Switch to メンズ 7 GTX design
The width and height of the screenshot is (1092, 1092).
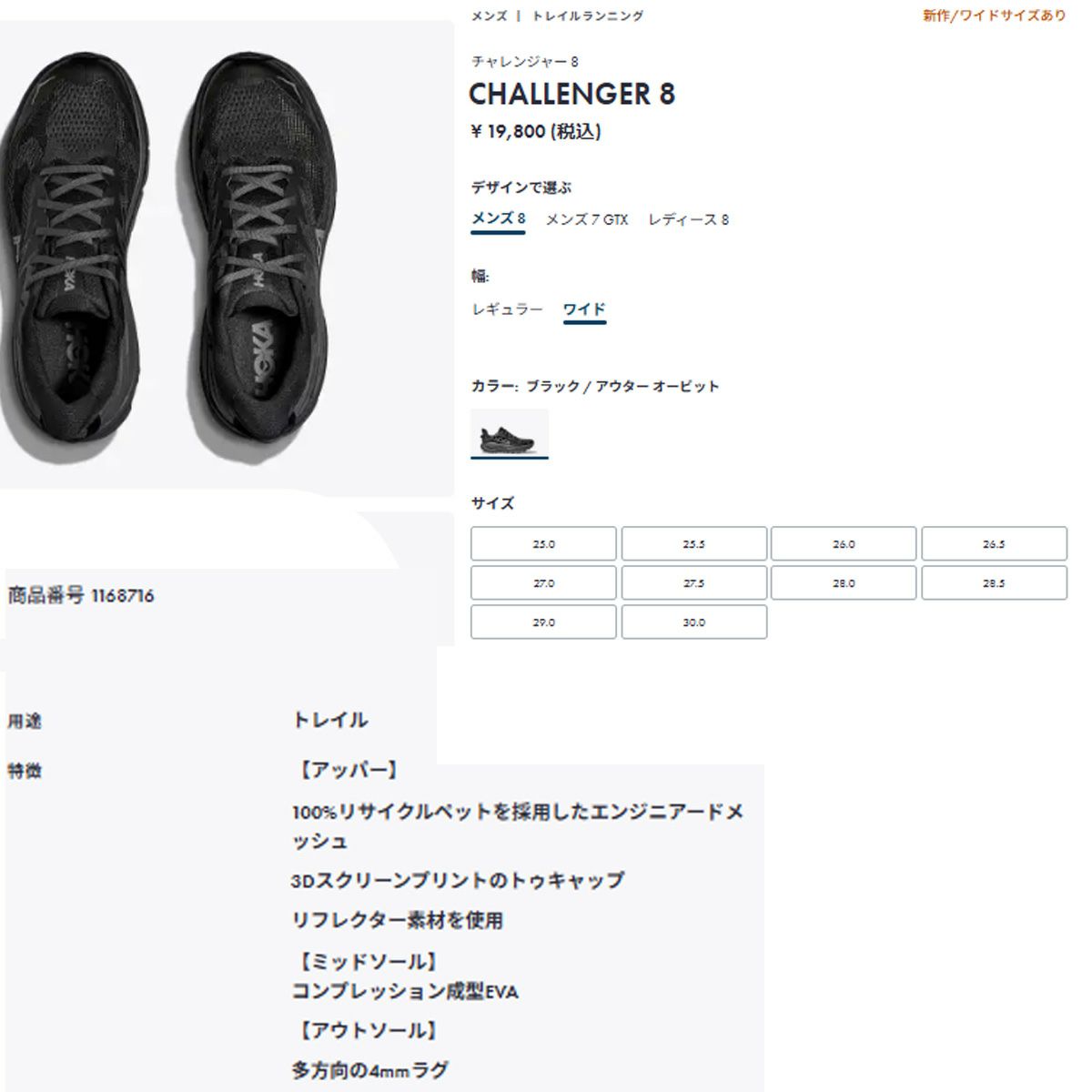pos(587,219)
